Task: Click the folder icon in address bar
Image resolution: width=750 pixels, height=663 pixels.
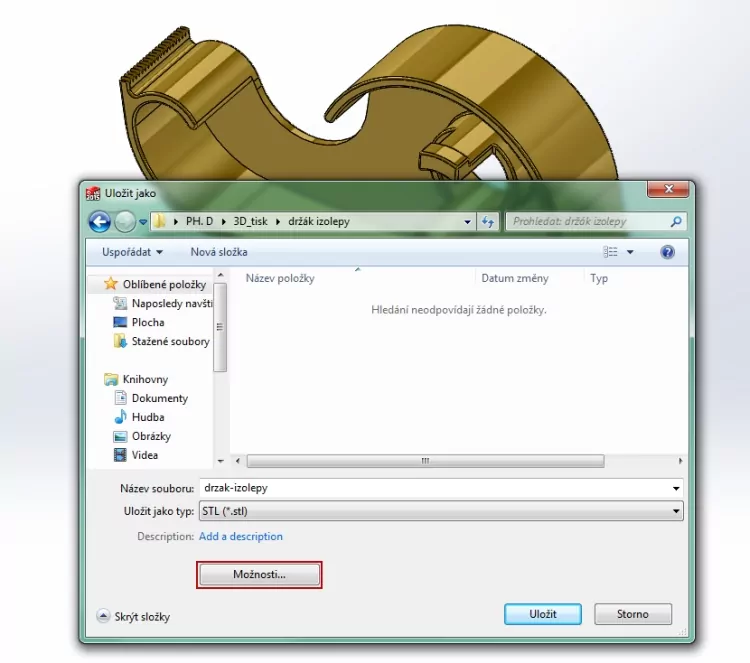Action: tap(159, 221)
